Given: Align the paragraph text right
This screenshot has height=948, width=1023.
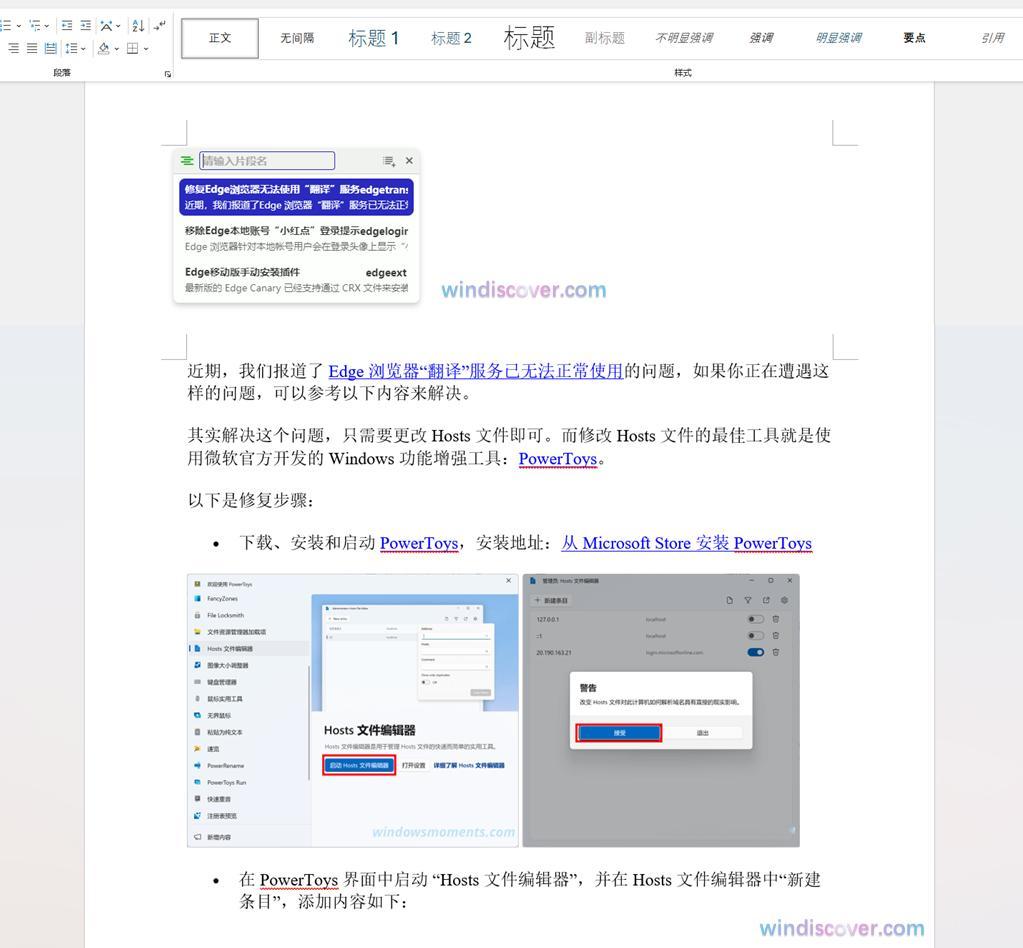Looking at the screenshot, I should click(13, 48).
